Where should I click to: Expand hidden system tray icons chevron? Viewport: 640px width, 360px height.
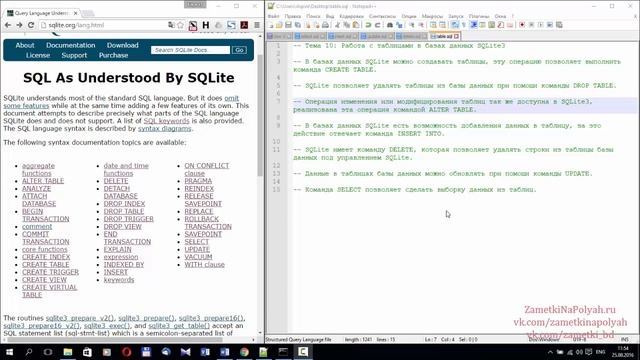550,352
